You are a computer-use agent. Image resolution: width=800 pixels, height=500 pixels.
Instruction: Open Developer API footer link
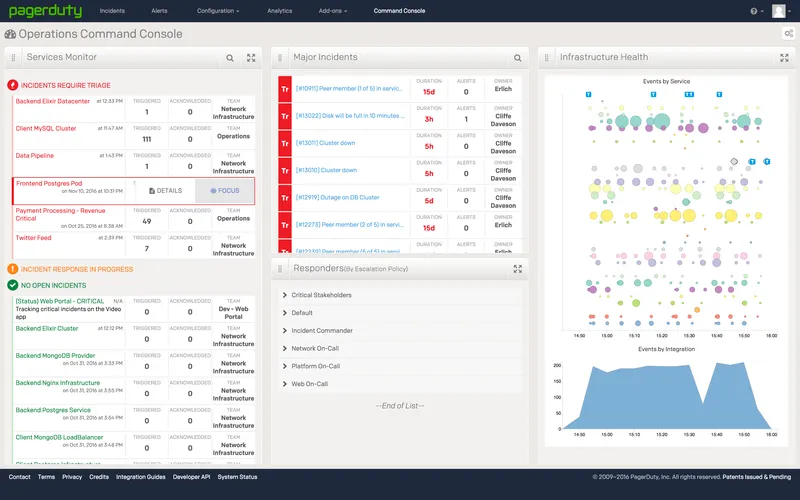click(x=191, y=477)
